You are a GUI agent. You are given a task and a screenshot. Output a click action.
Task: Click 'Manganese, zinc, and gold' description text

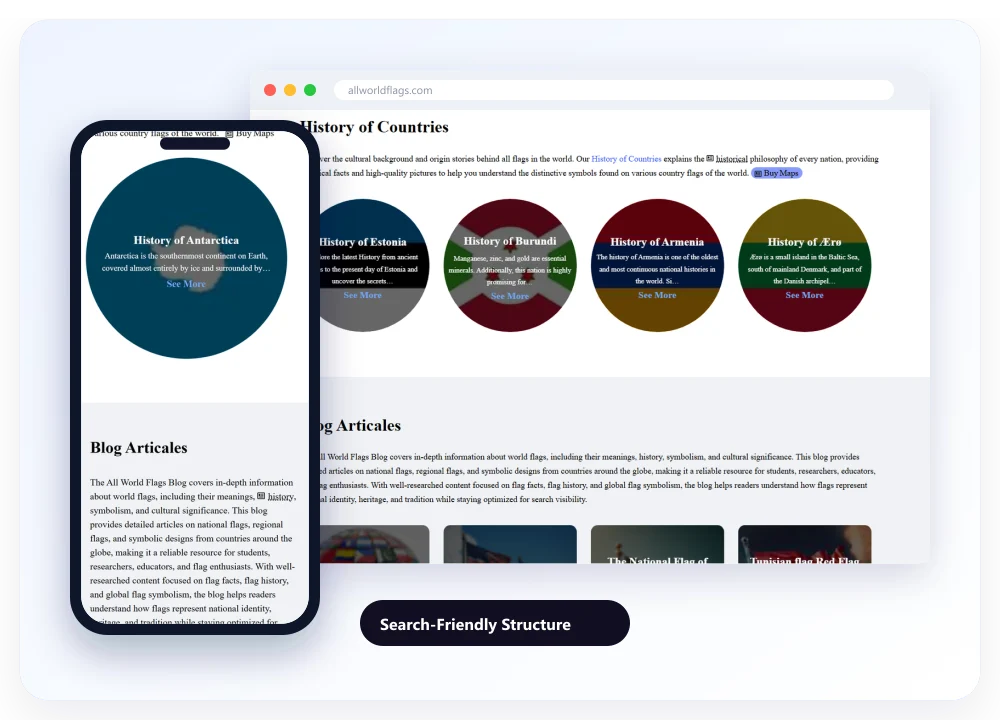(510, 270)
